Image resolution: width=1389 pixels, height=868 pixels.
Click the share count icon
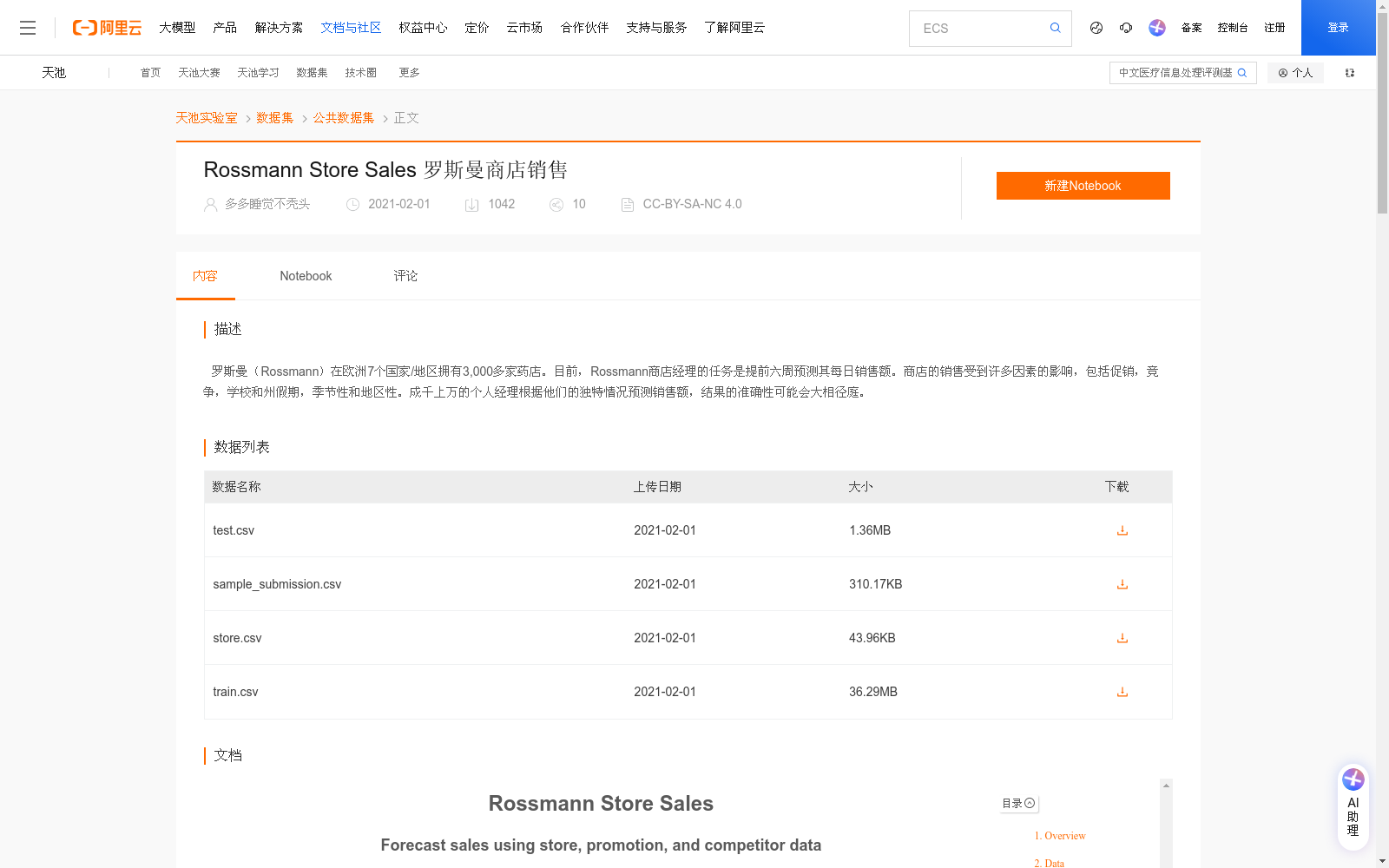556,205
